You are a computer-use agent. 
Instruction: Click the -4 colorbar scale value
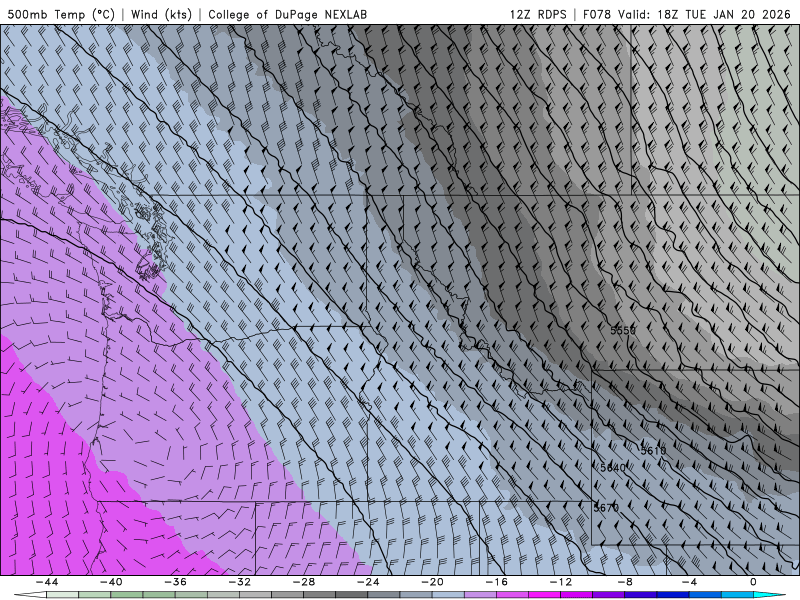[x=689, y=582]
